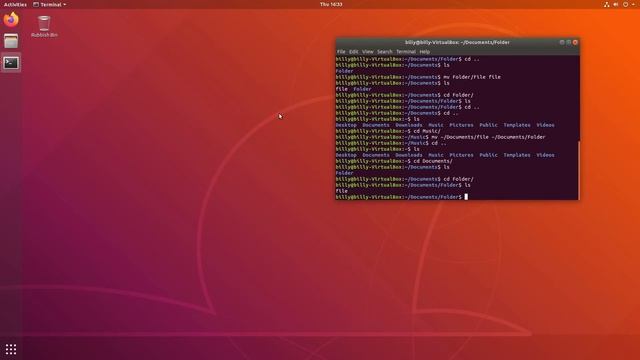
Task: Click the last 'file' output line
Action: click(x=342, y=191)
